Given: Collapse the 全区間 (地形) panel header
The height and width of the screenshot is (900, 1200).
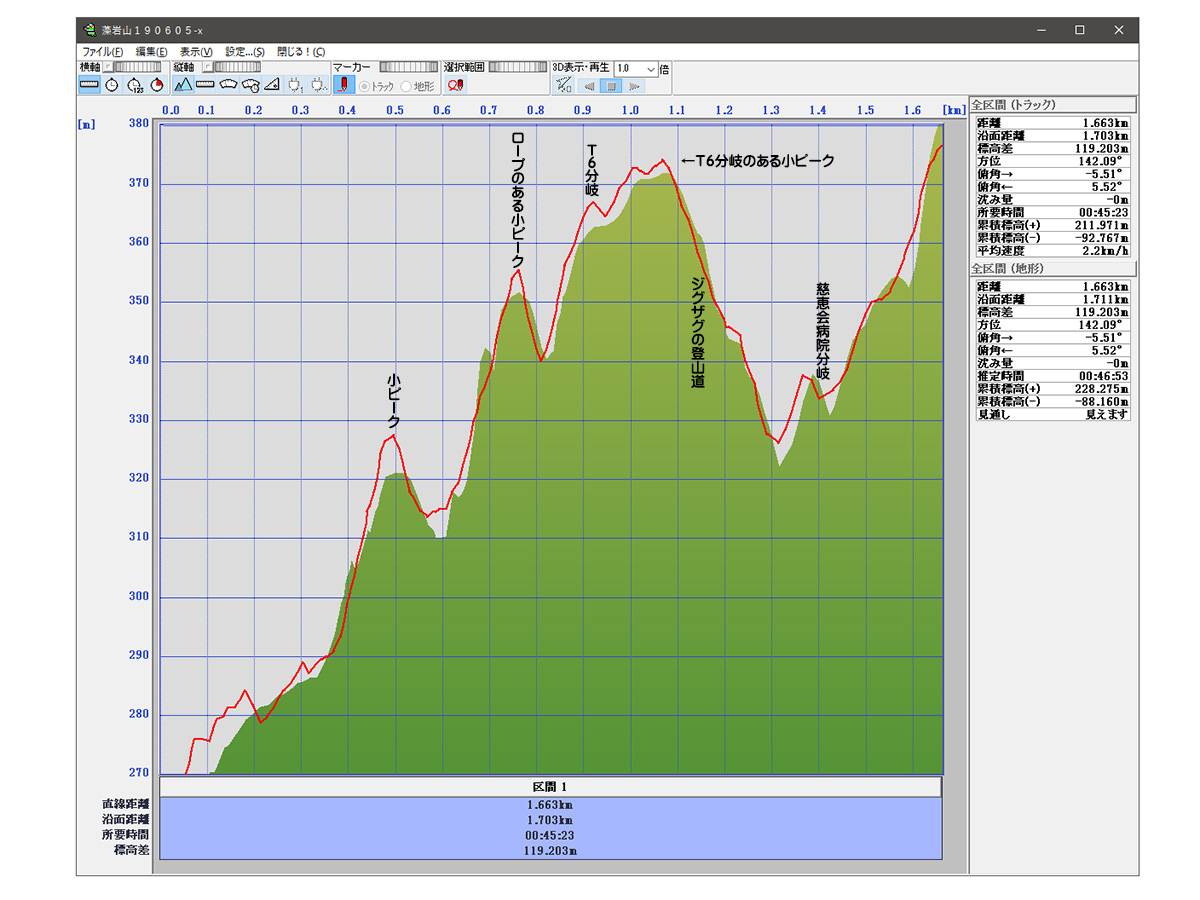Looking at the screenshot, I should [1052, 269].
